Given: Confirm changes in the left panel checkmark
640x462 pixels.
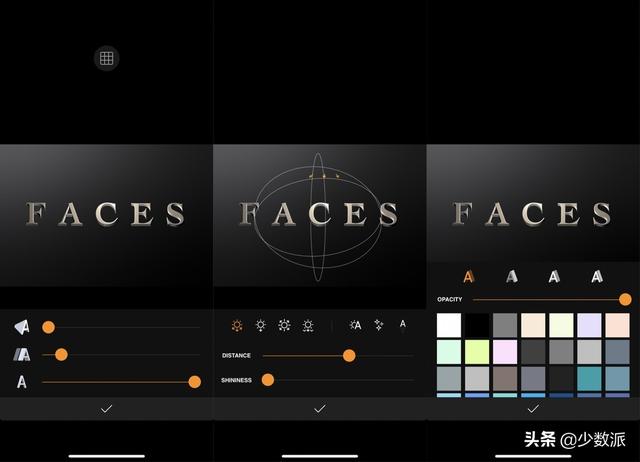Looking at the screenshot, I should tap(107, 409).
